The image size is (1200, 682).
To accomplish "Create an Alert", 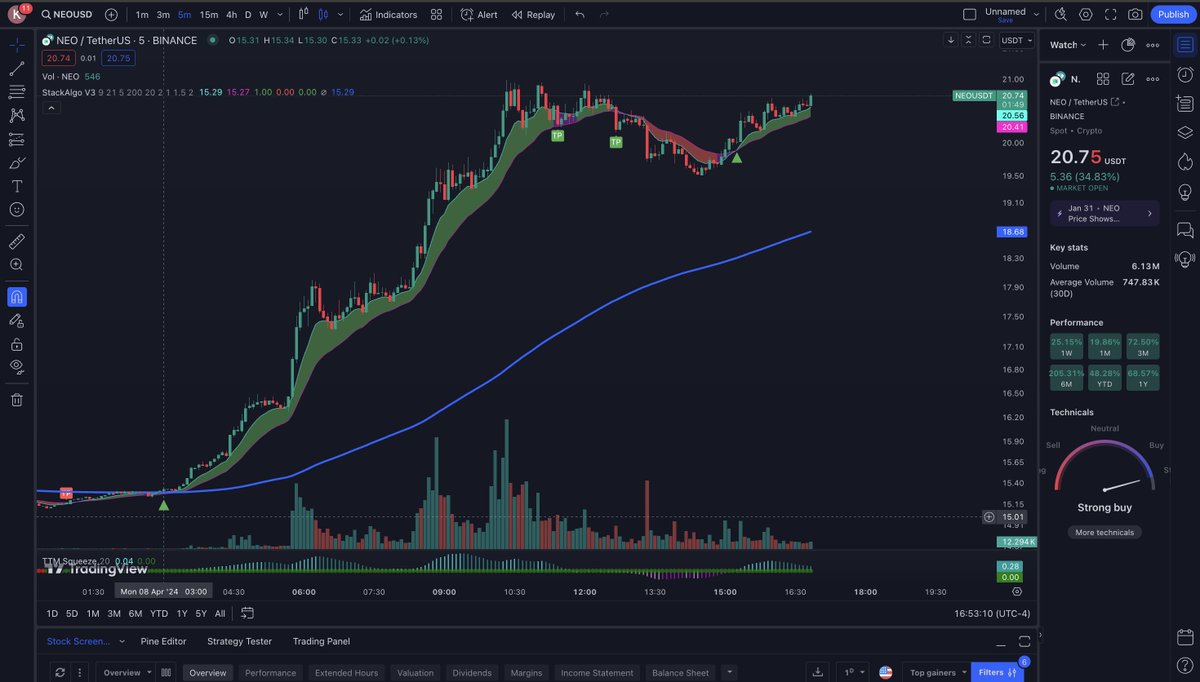I will pyautogui.click(x=479, y=15).
